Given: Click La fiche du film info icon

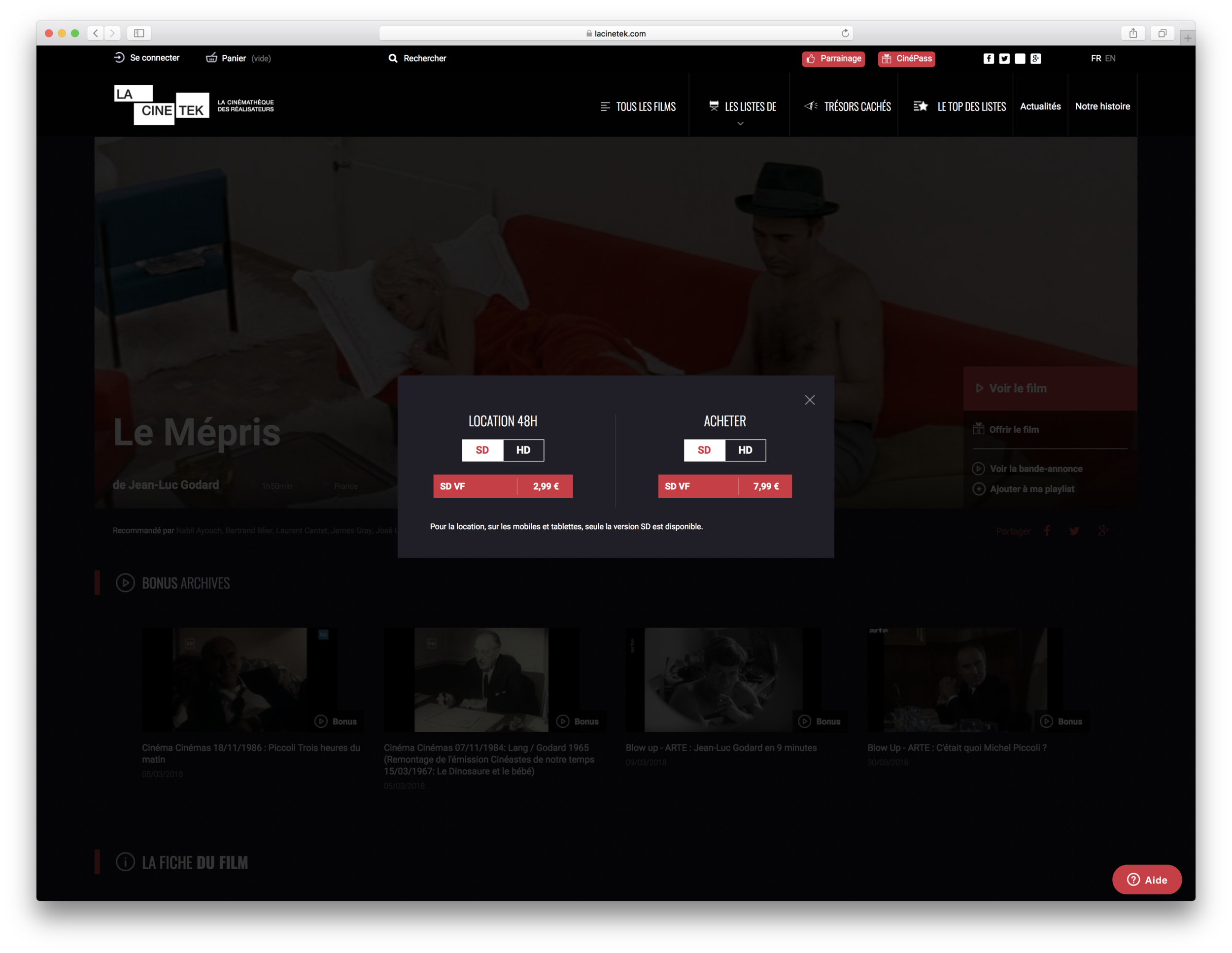Looking at the screenshot, I should pyautogui.click(x=125, y=862).
